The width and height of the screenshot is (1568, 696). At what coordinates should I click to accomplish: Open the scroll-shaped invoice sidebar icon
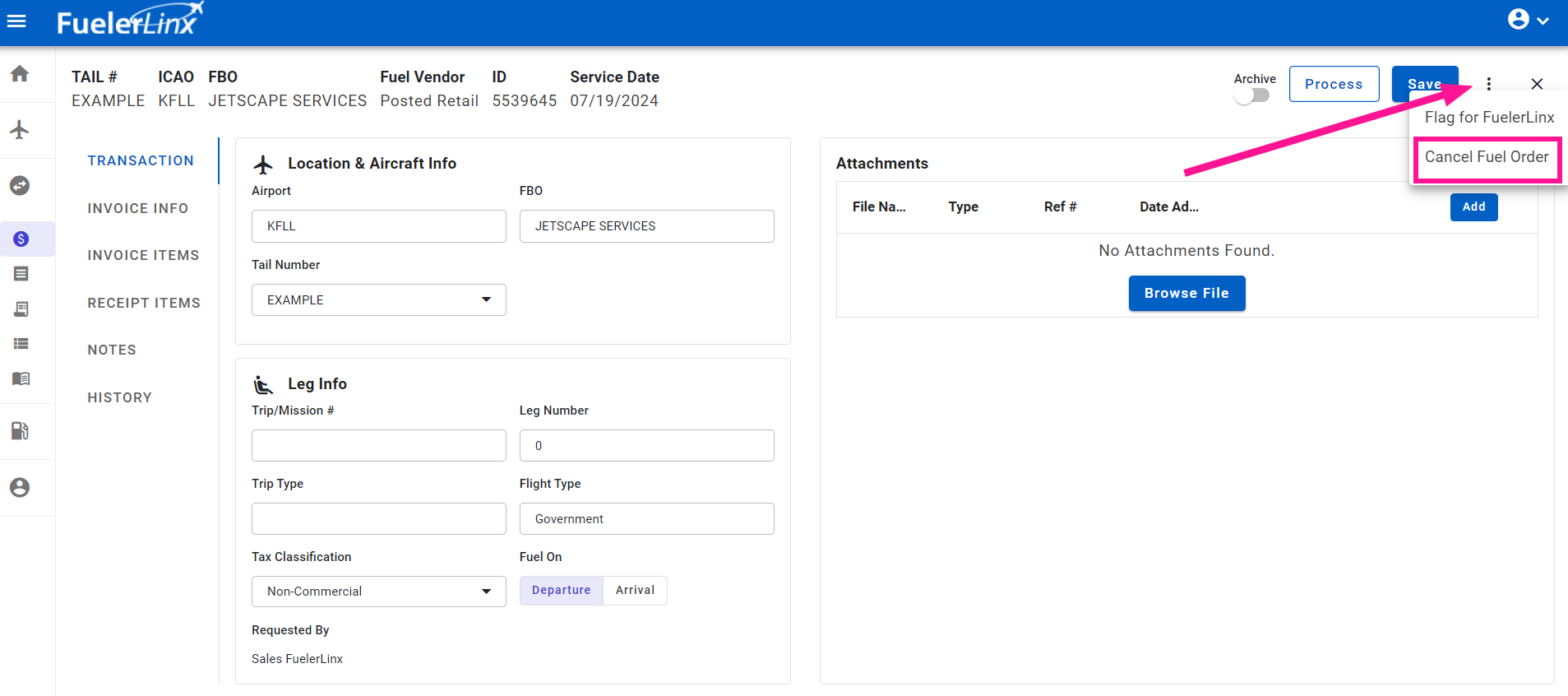pyautogui.click(x=21, y=309)
